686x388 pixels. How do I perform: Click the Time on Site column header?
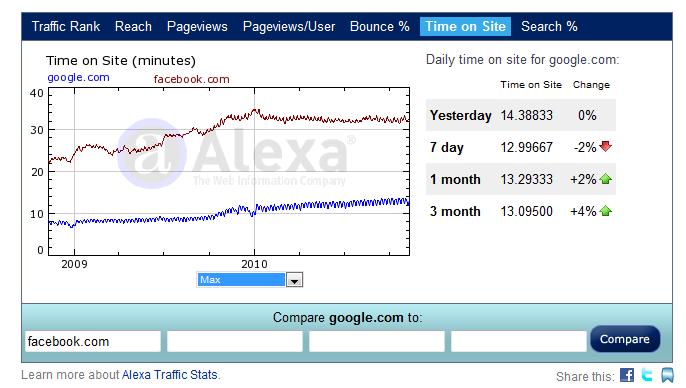(x=531, y=85)
